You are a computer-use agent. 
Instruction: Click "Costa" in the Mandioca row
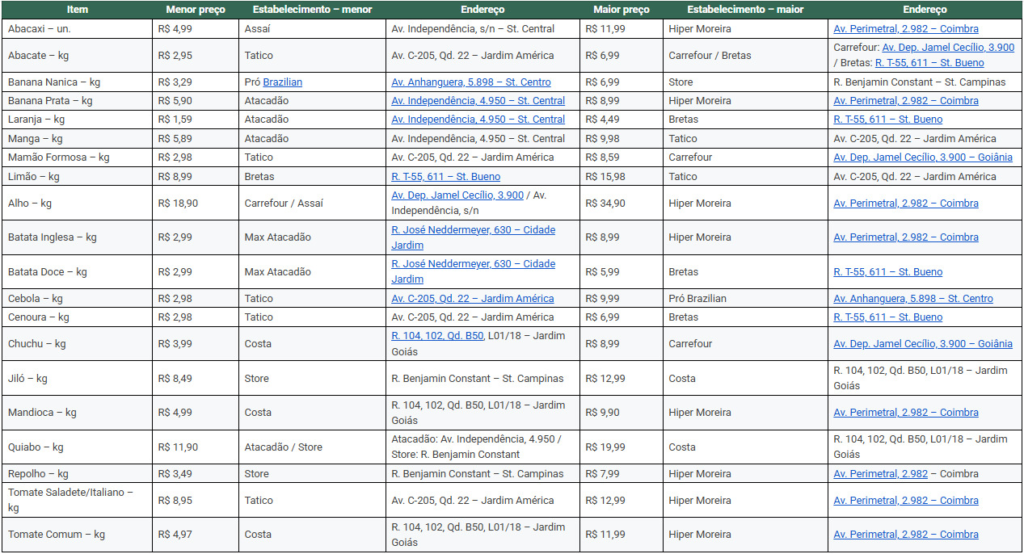258,413
